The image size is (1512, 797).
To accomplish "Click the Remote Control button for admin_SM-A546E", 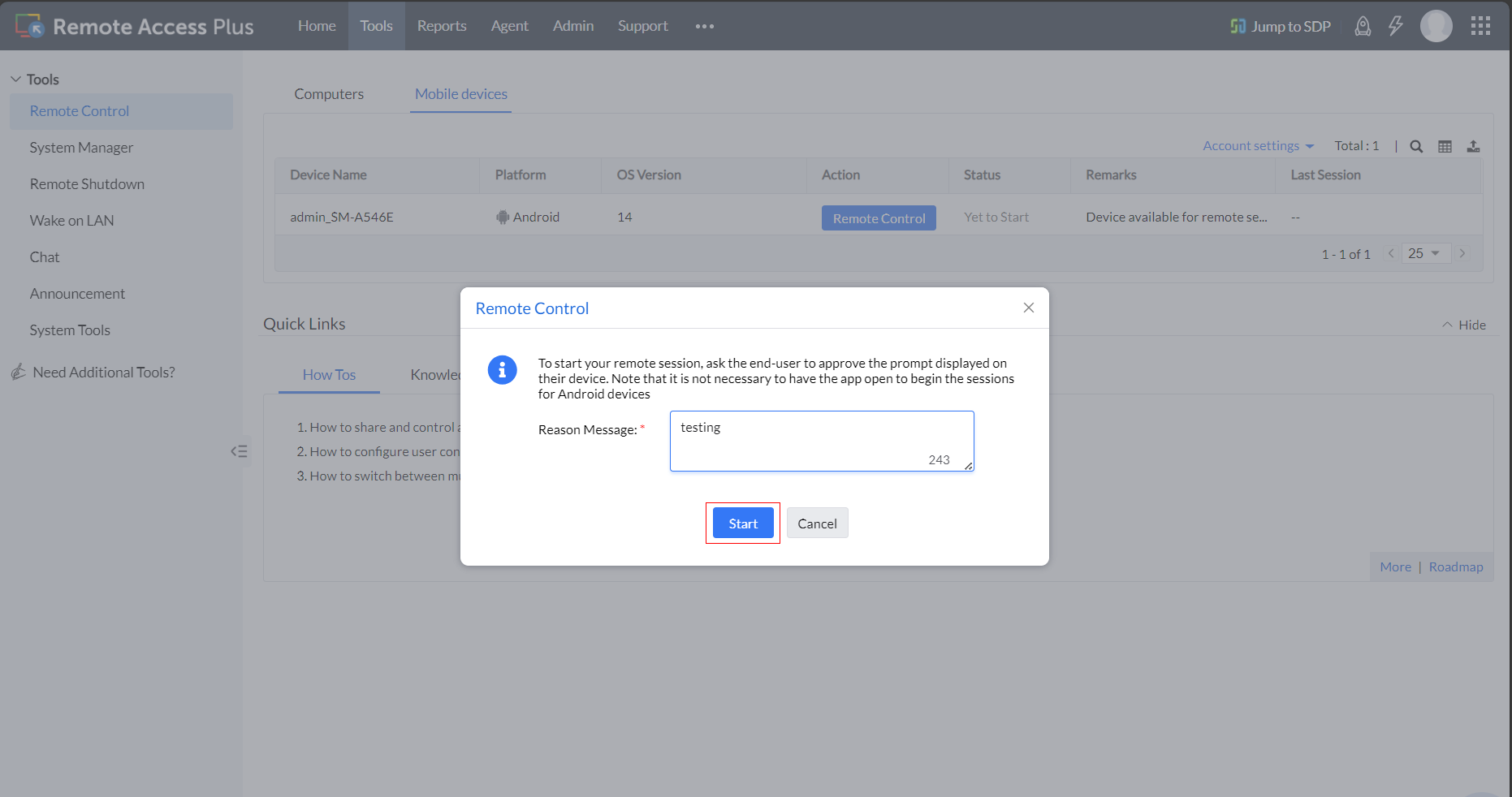I will pyautogui.click(x=879, y=218).
